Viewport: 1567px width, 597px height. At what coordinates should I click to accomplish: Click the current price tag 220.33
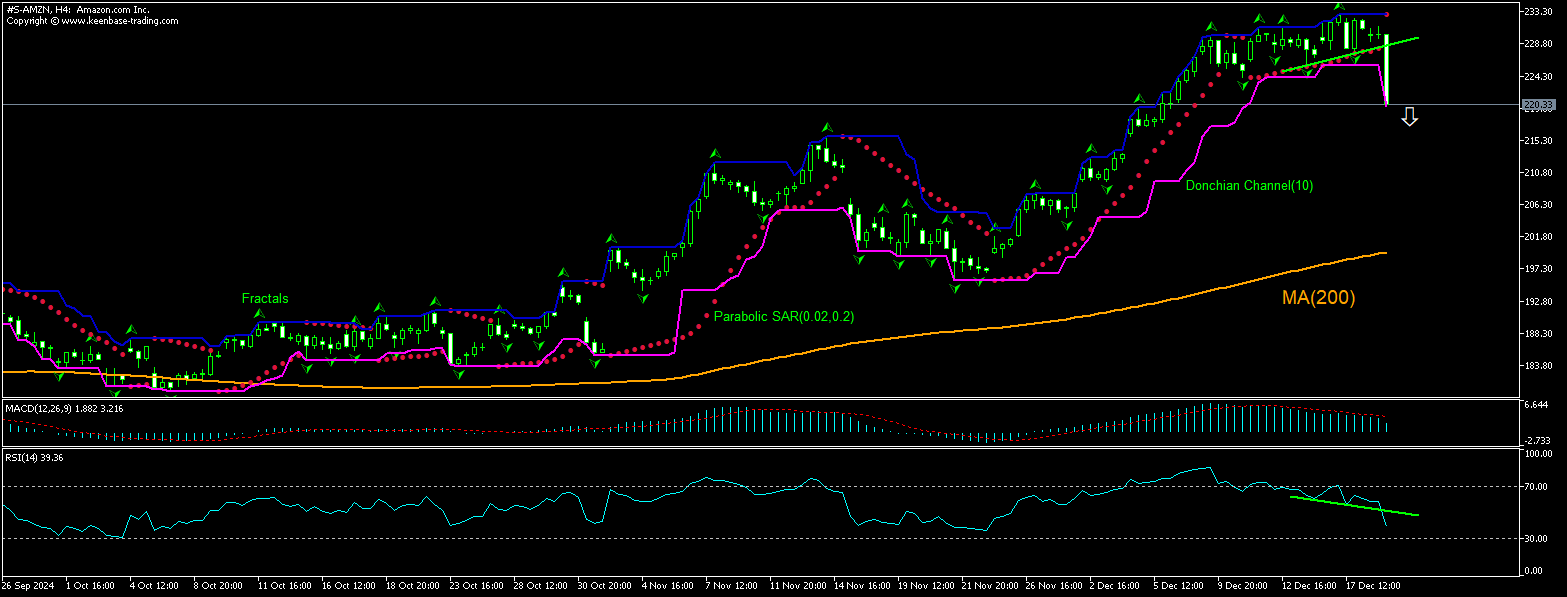tap(1537, 104)
